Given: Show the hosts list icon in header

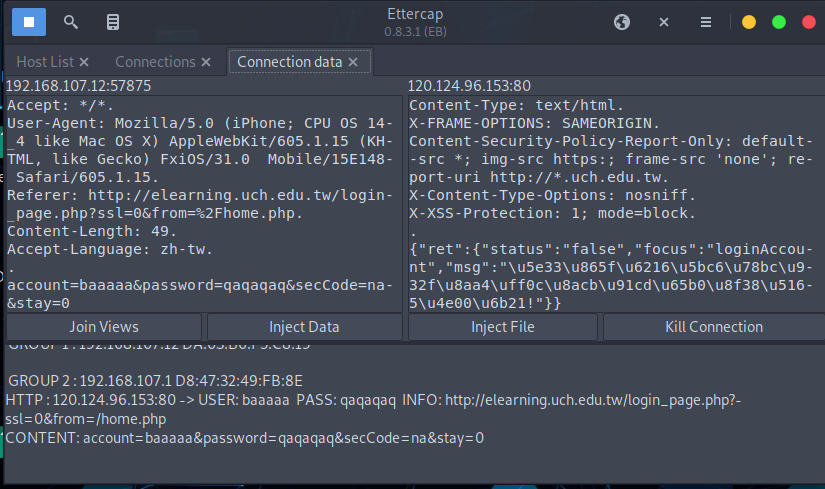Looking at the screenshot, I should [x=113, y=22].
